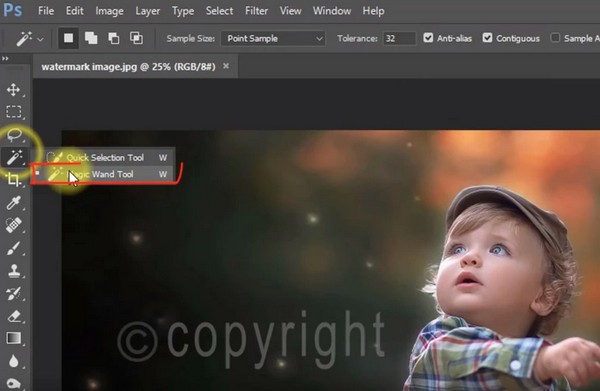
Task: Click the Magic Wand tool in toolbar
Action: (x=14, y=157)
